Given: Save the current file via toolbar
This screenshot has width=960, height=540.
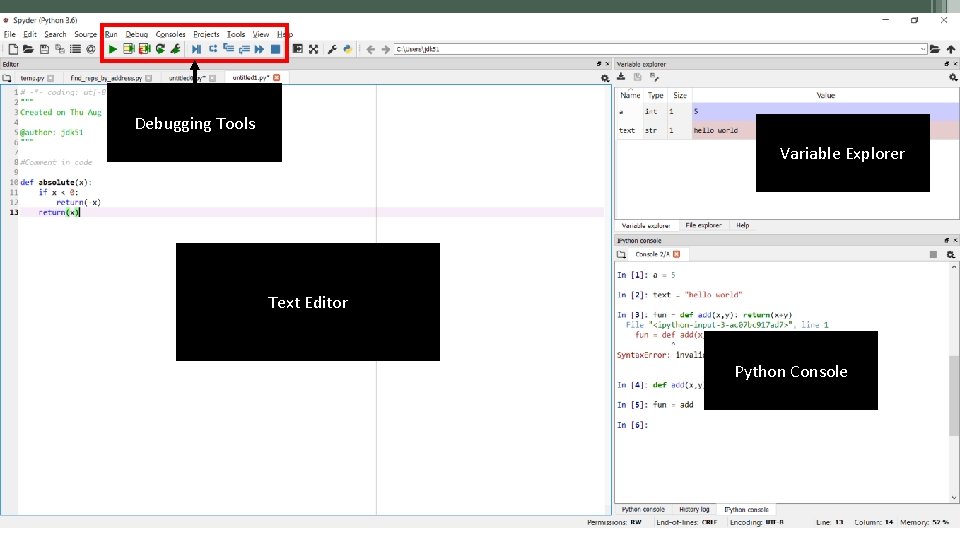Looking at the screenshot, I should click(44, 49).
